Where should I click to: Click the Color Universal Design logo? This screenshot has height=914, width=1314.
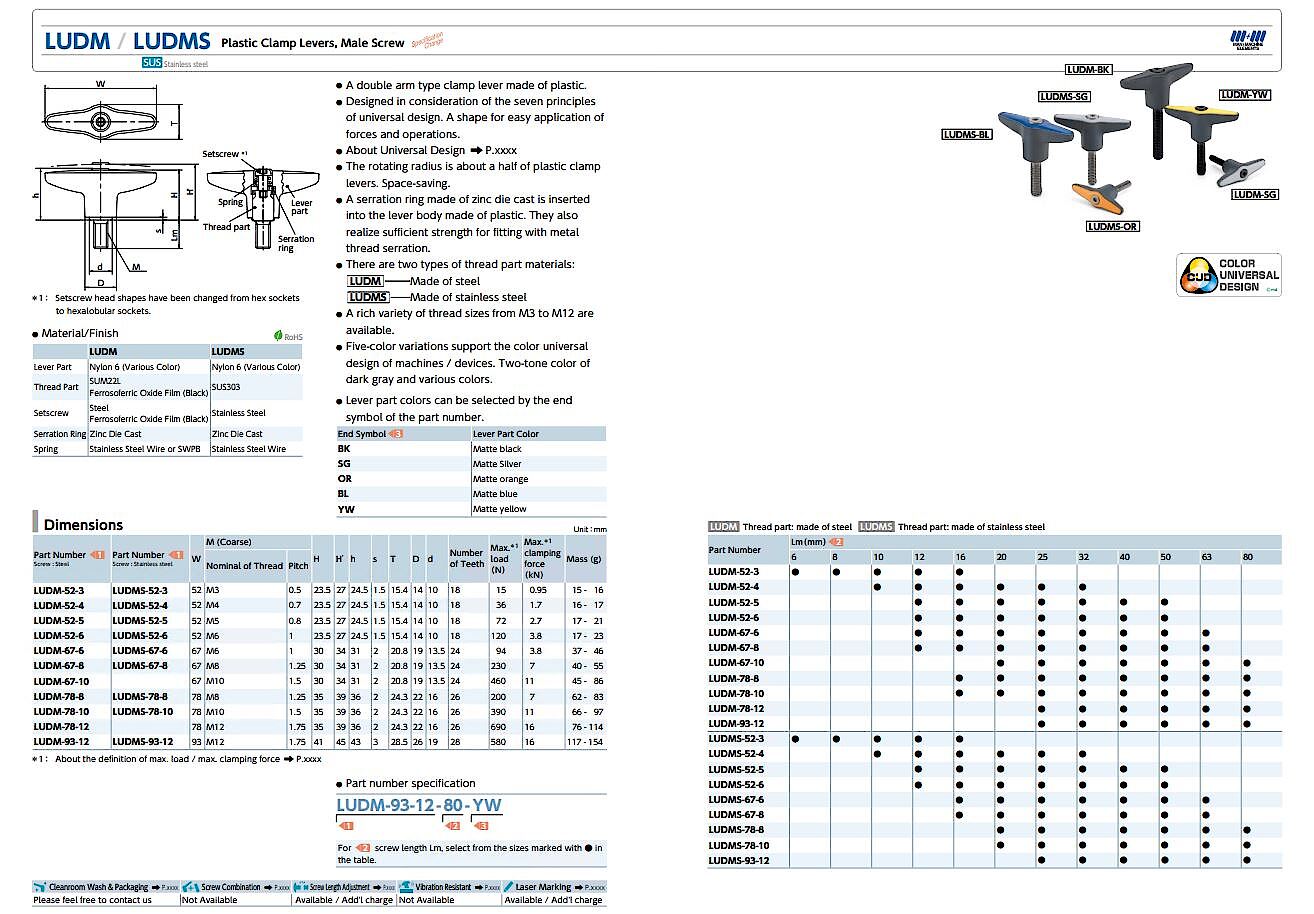(1229, 275)
